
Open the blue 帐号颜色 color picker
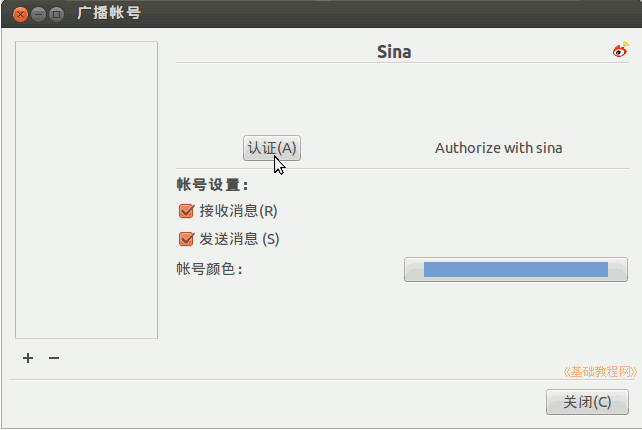515,269
